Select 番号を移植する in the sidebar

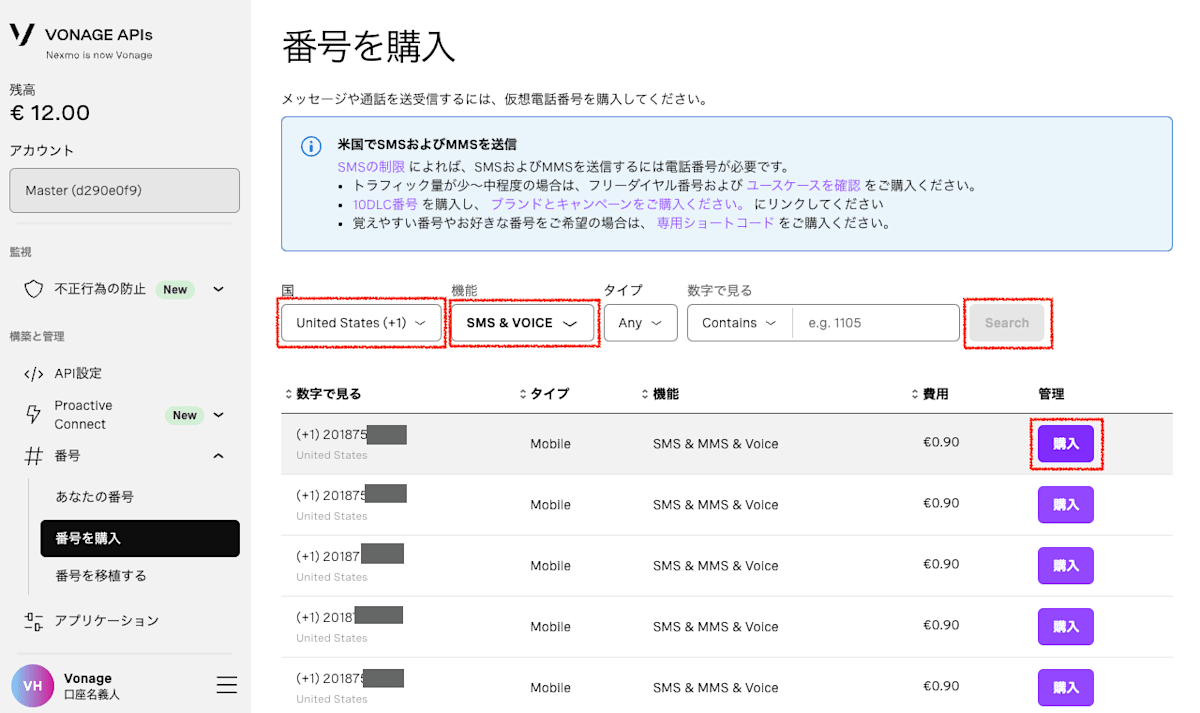tap(101, 575)
